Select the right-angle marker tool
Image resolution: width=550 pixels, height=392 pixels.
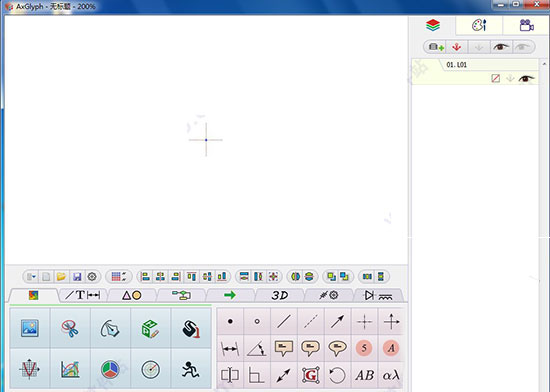click(x=257, y=375)
